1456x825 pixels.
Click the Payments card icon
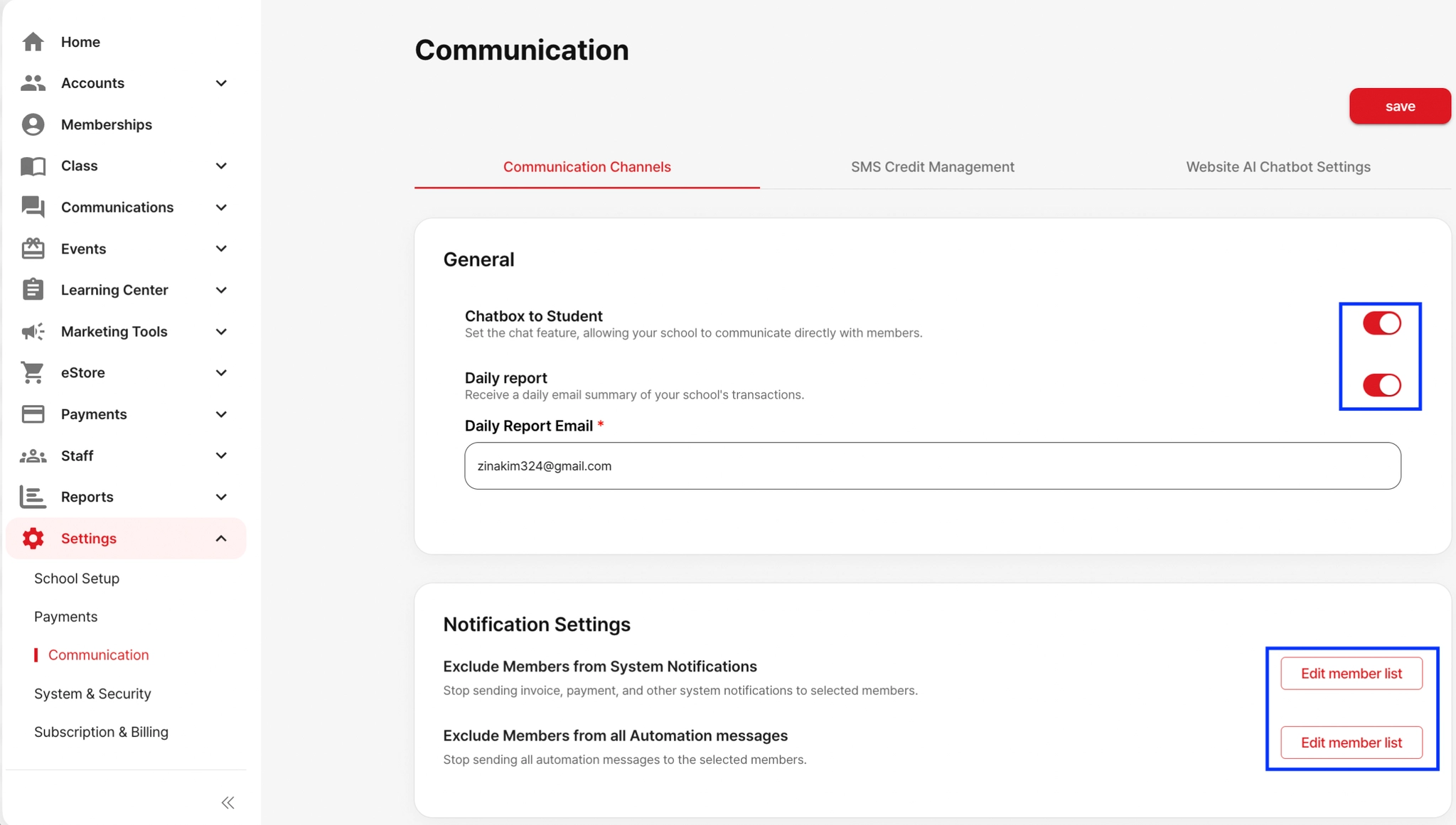[x=33, y=414]
